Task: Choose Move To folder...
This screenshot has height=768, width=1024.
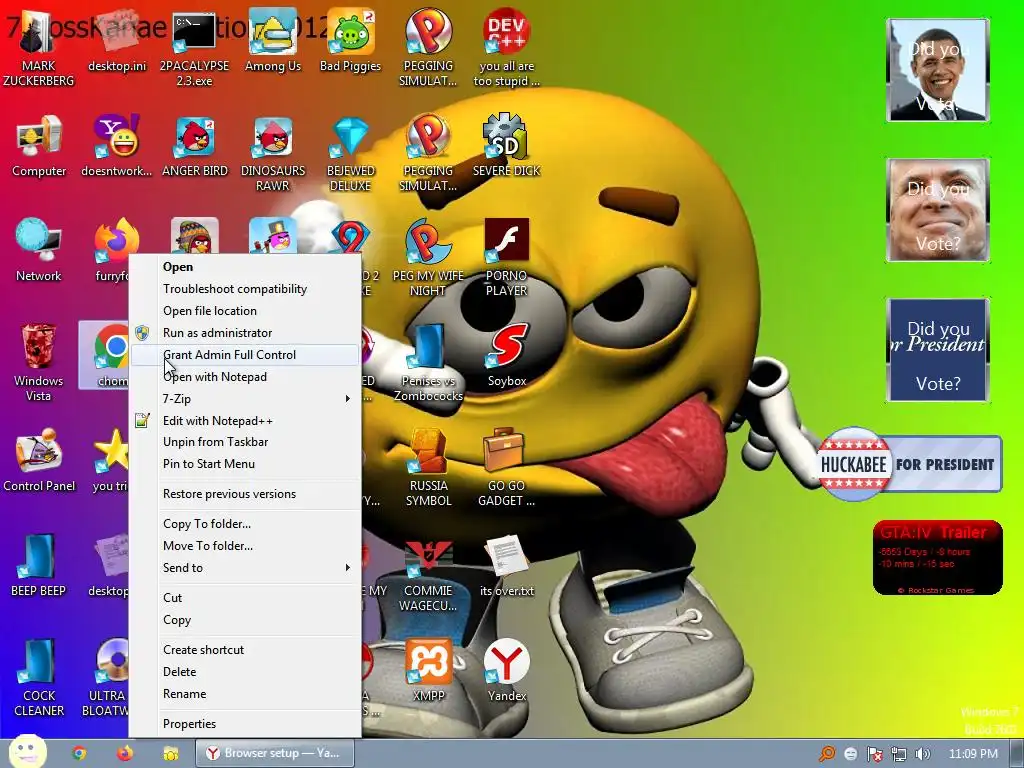Action: coord(245,546)
